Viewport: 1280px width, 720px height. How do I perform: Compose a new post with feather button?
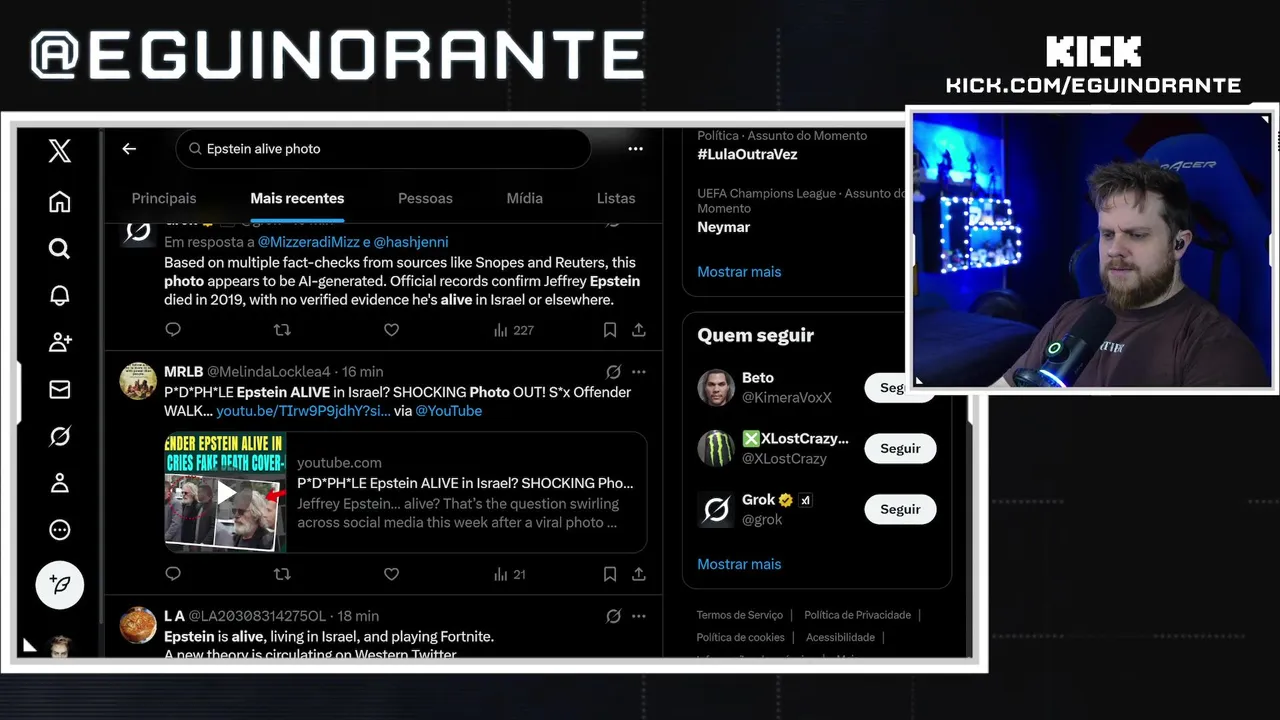tap(60, 585)
